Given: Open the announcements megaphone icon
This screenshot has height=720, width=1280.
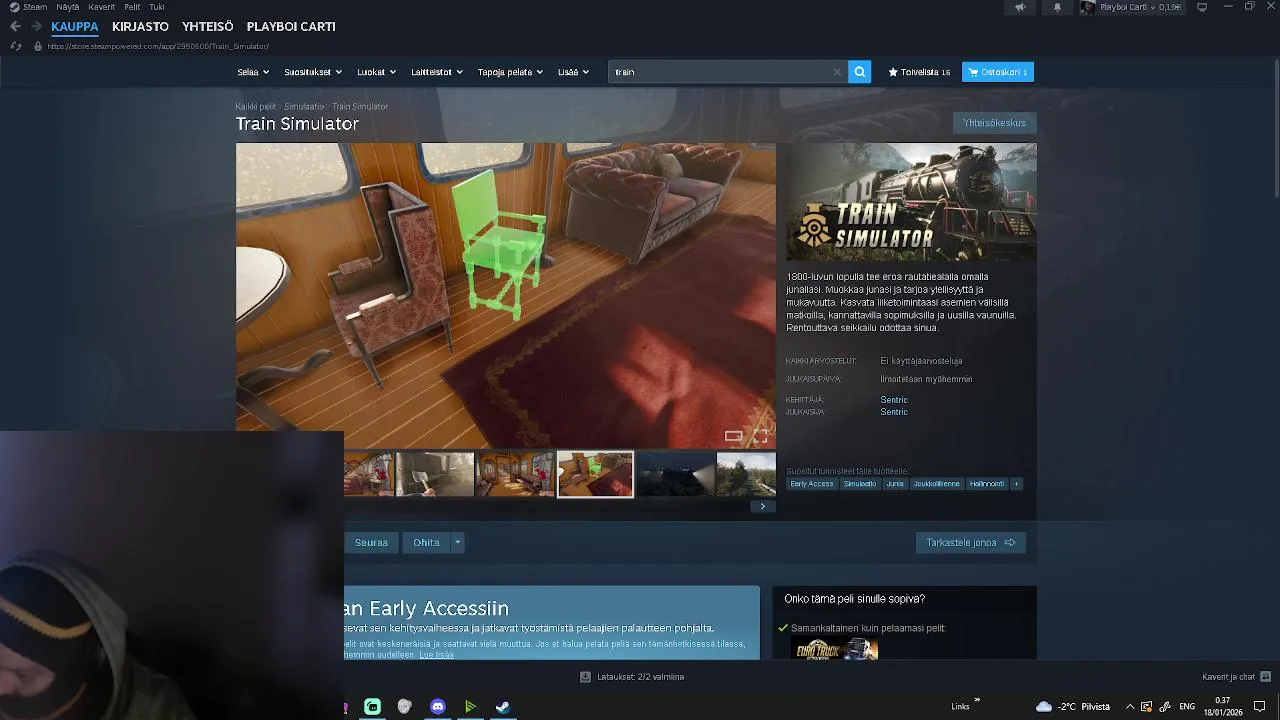Looking at the screenshot, I should click(1020, 7).
